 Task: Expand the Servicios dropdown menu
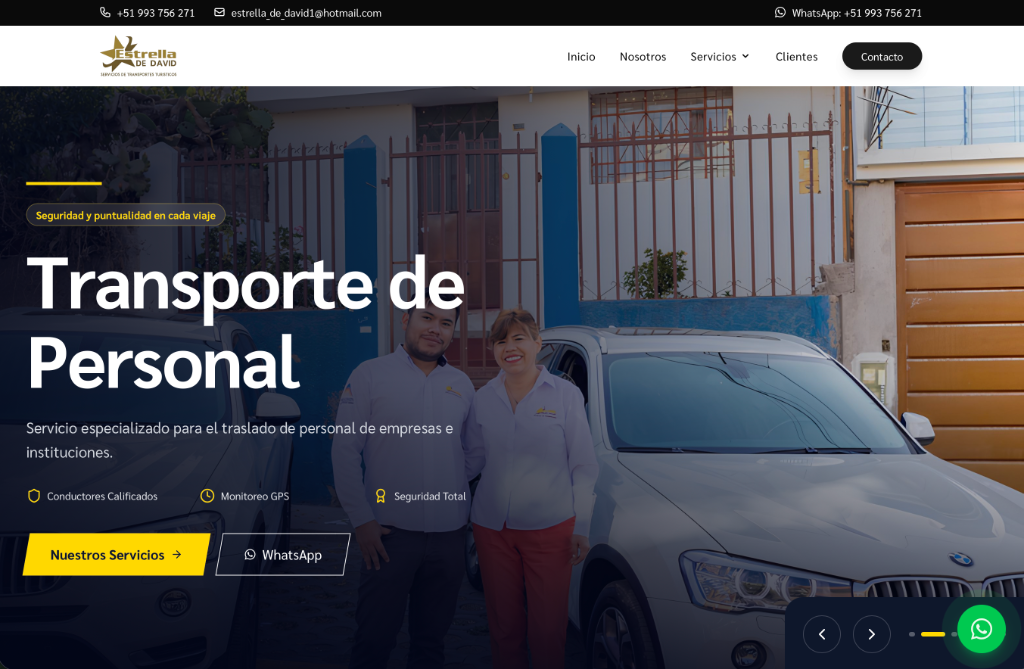[719, 57]
